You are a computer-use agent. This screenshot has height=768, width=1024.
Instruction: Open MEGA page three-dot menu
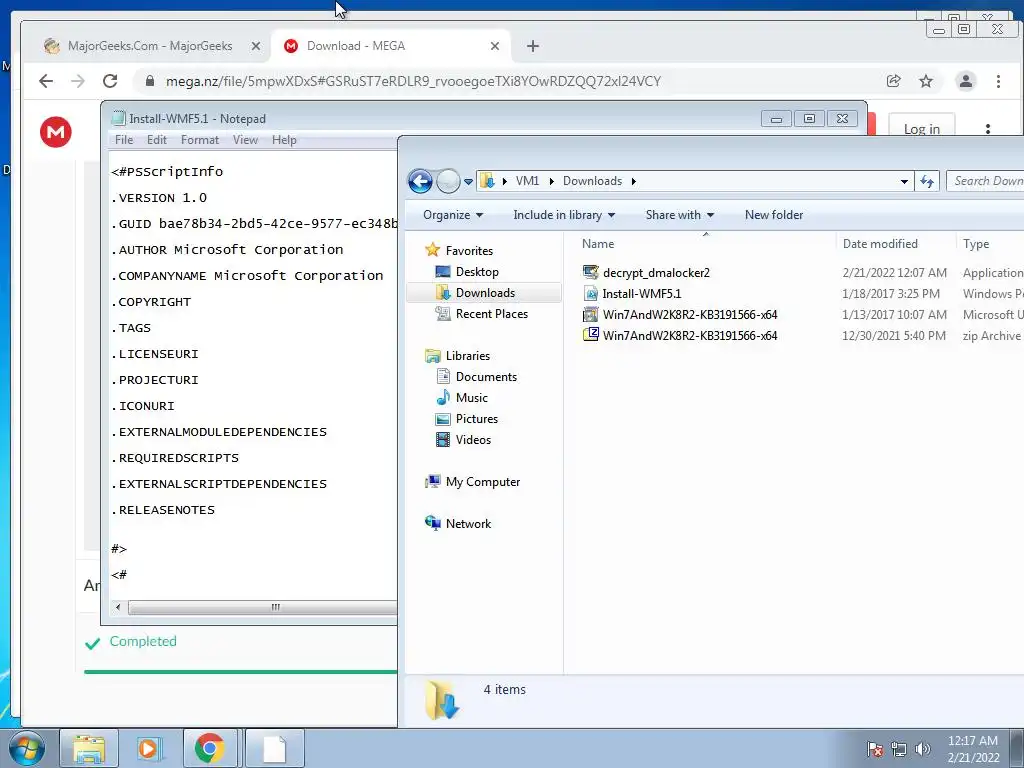tap(987, 129)
